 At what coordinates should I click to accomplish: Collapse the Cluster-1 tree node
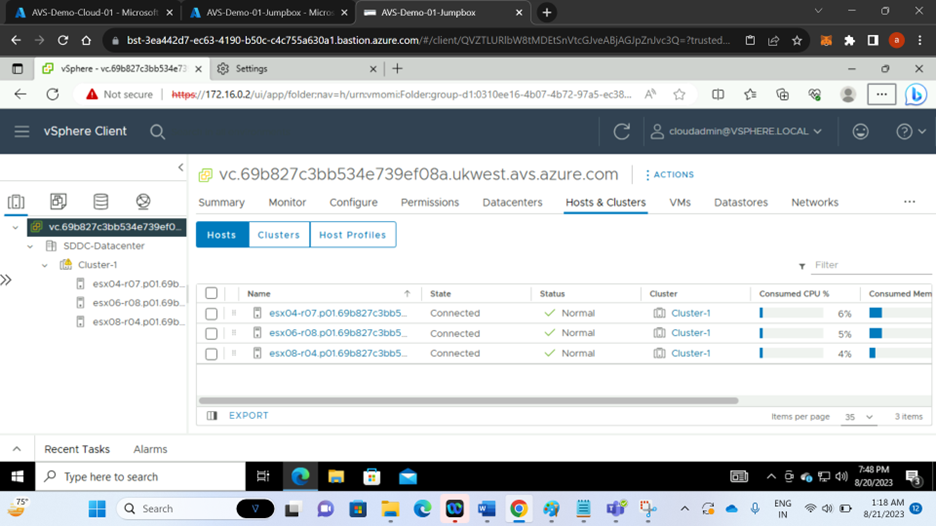[x=45, y=265]
